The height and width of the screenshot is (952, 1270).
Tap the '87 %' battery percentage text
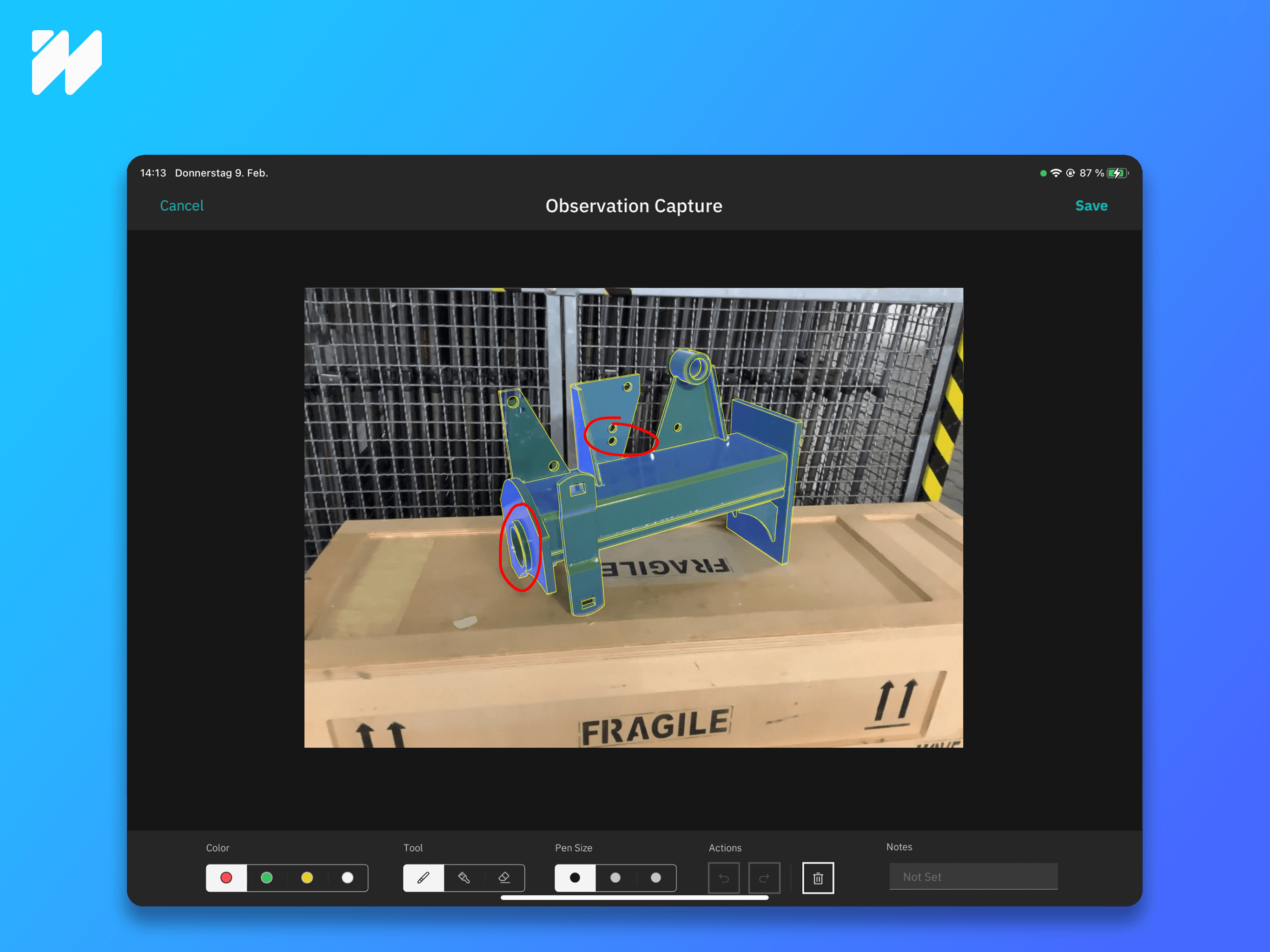tap(1091, 173)
